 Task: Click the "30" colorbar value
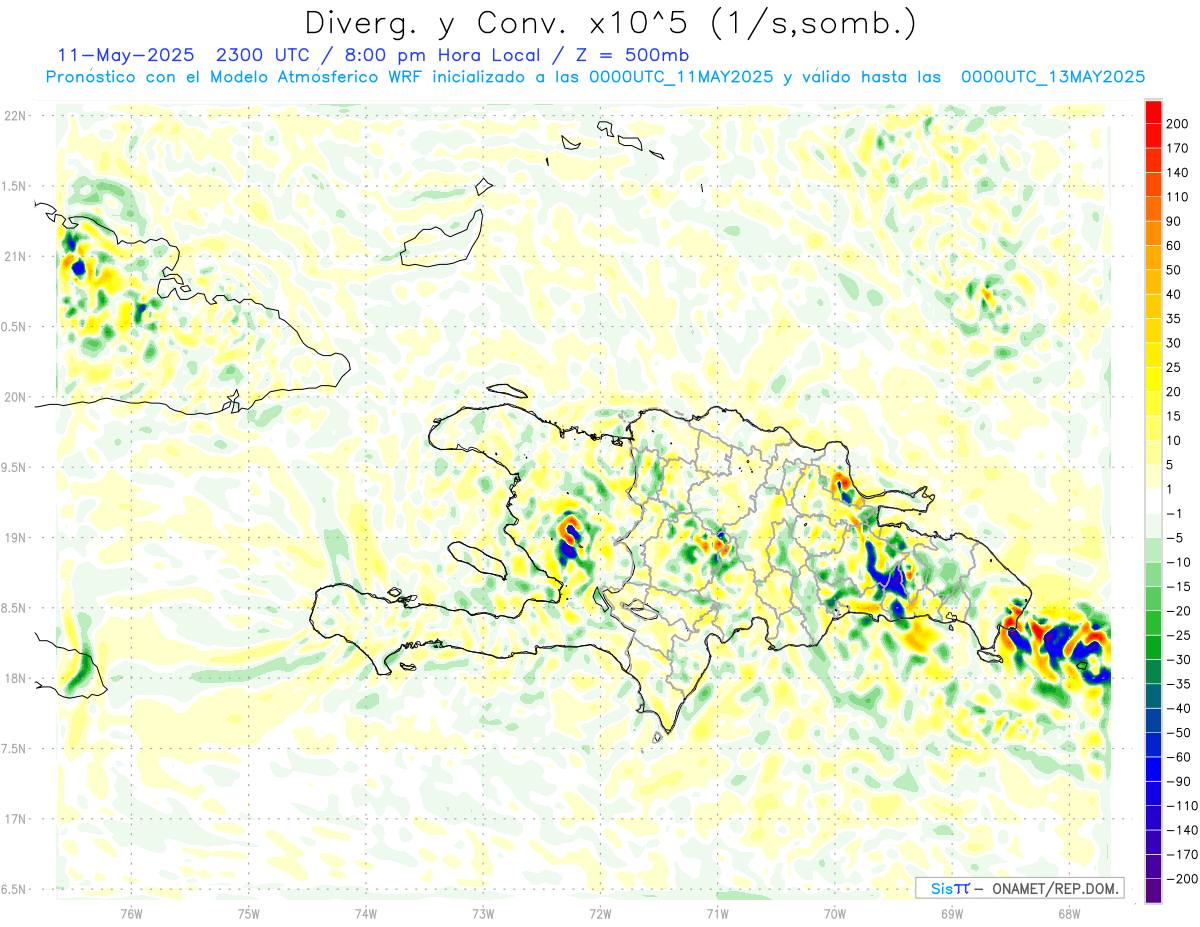pyautogui.click(x=1174, y=343)
